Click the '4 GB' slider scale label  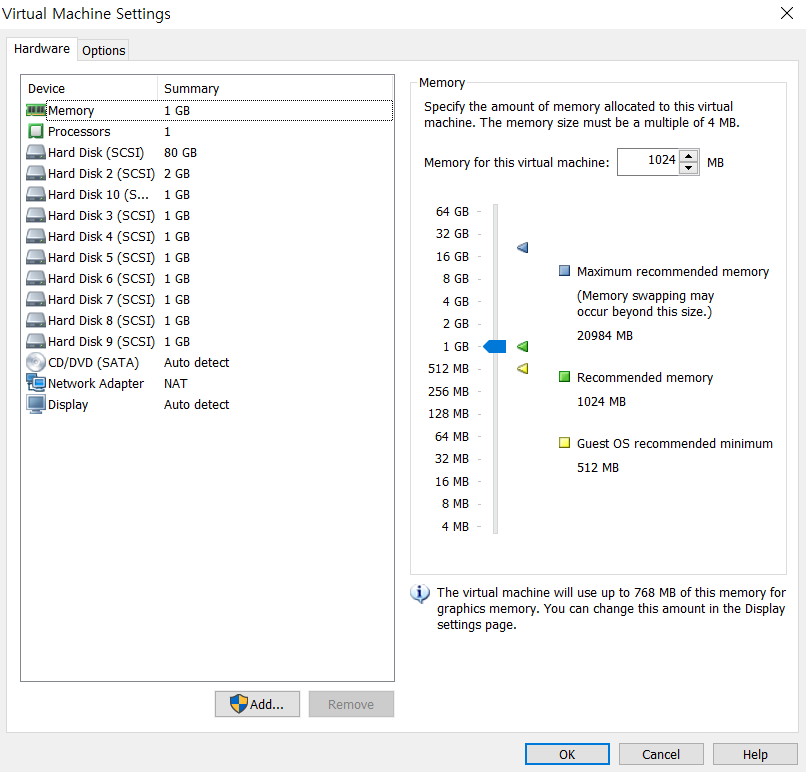click(455, 301)
